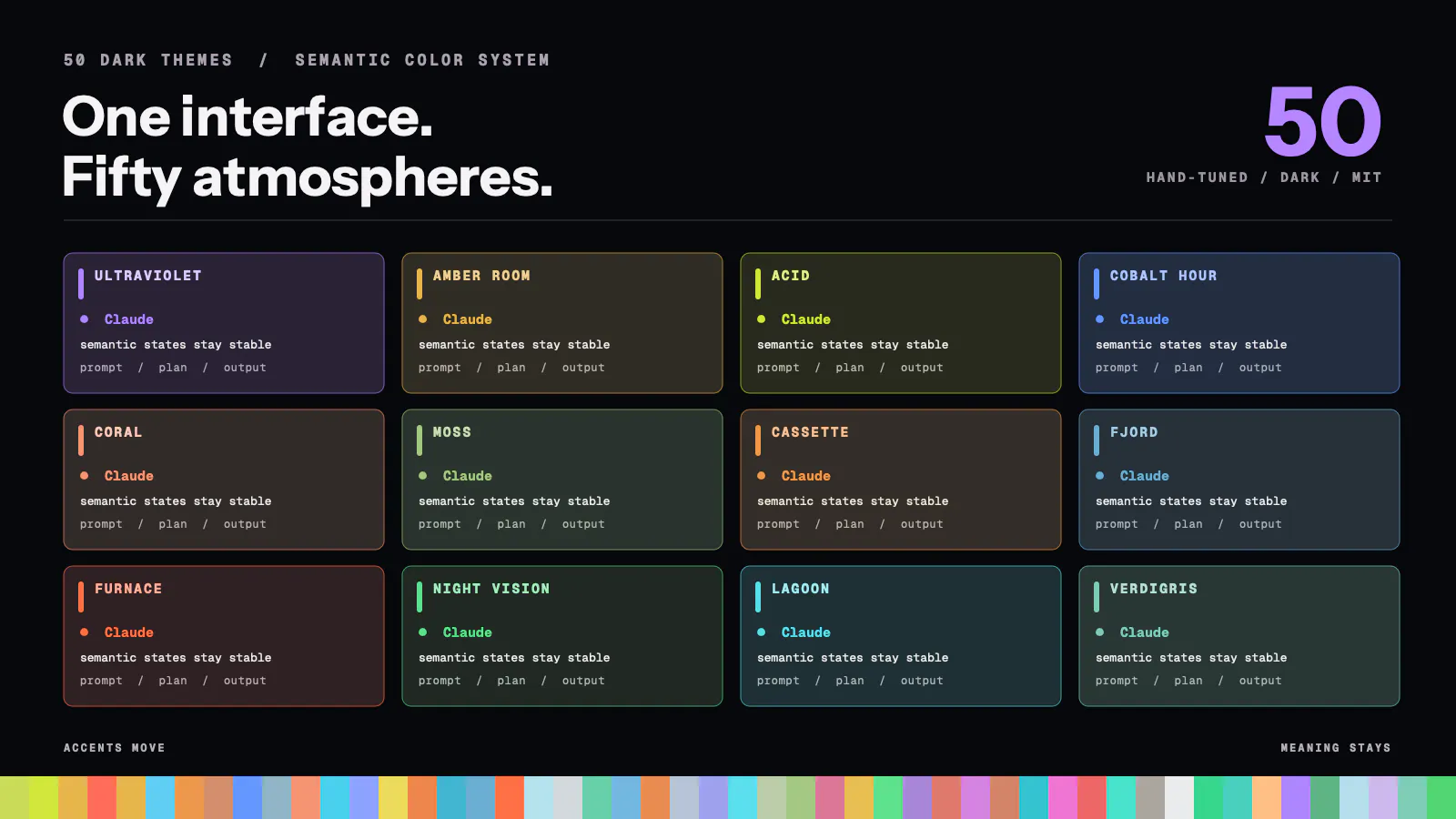Click the status dot in the Coral card

pos(85,476)
